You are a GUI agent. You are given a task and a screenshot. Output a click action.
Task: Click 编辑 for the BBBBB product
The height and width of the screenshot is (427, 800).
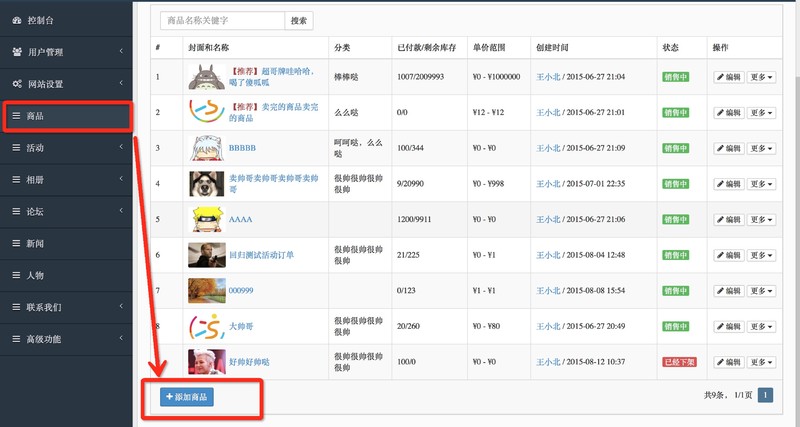click(x=729, y=148)
